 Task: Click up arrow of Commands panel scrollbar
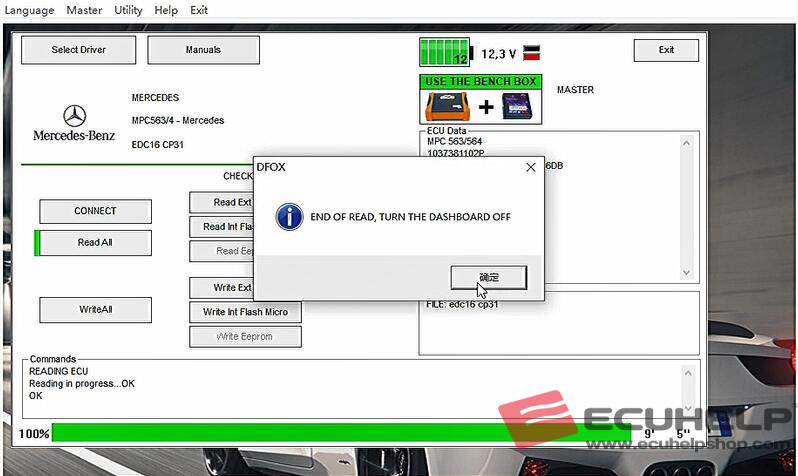point(688,373)
